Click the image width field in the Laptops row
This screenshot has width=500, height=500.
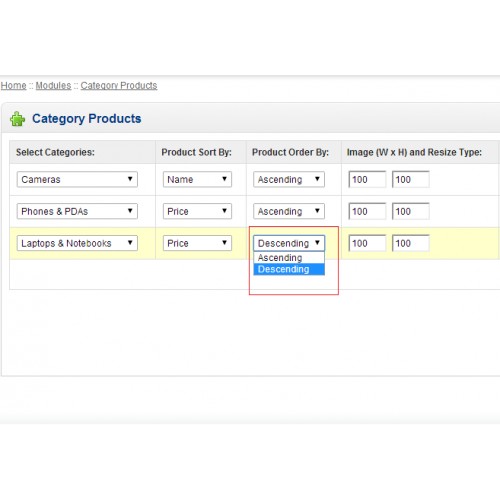[x=367, y=243]
